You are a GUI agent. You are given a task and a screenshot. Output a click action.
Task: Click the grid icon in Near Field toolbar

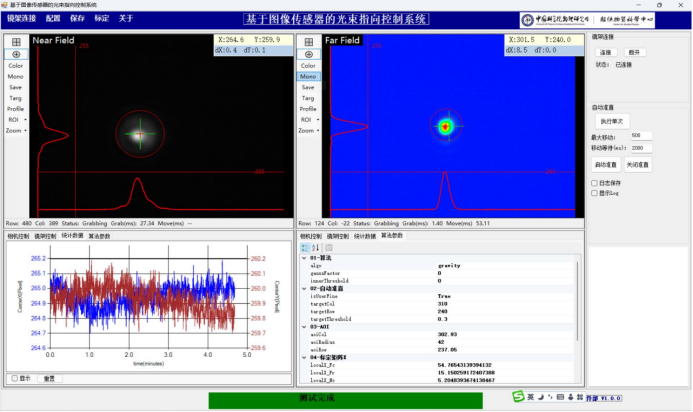16,42
